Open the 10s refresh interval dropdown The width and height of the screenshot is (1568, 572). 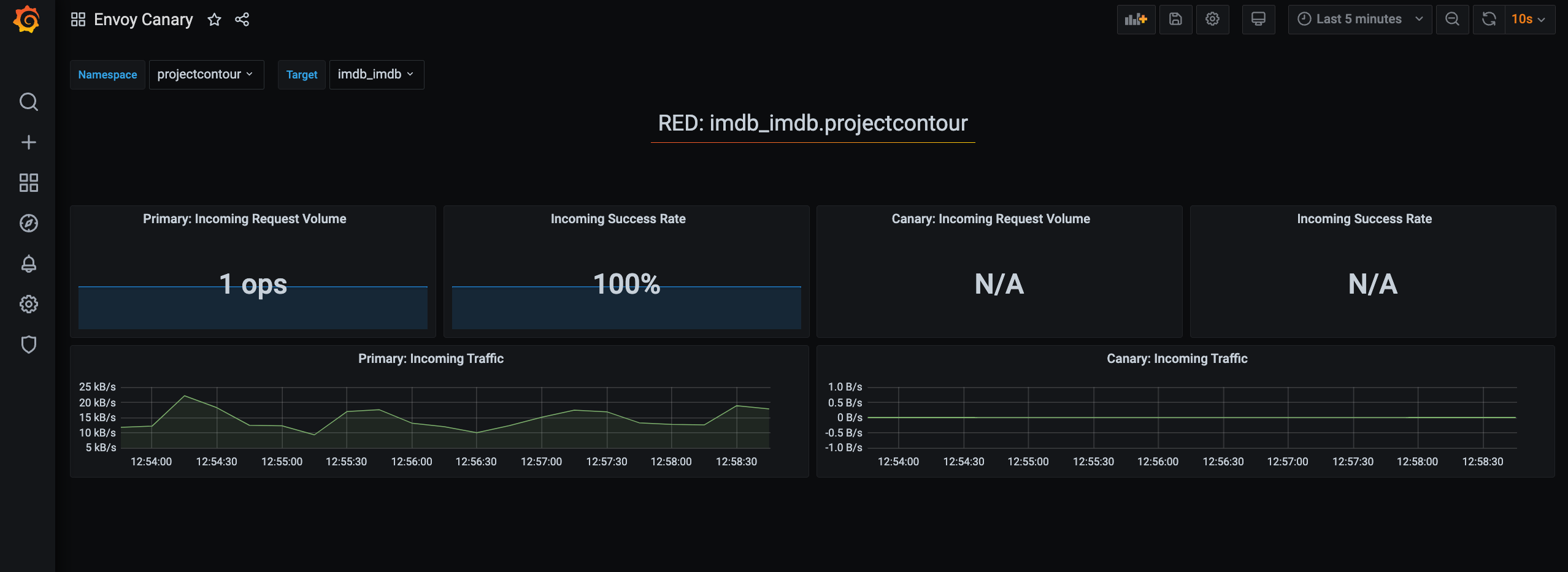pyautogui.click(x=1529, y=20)
